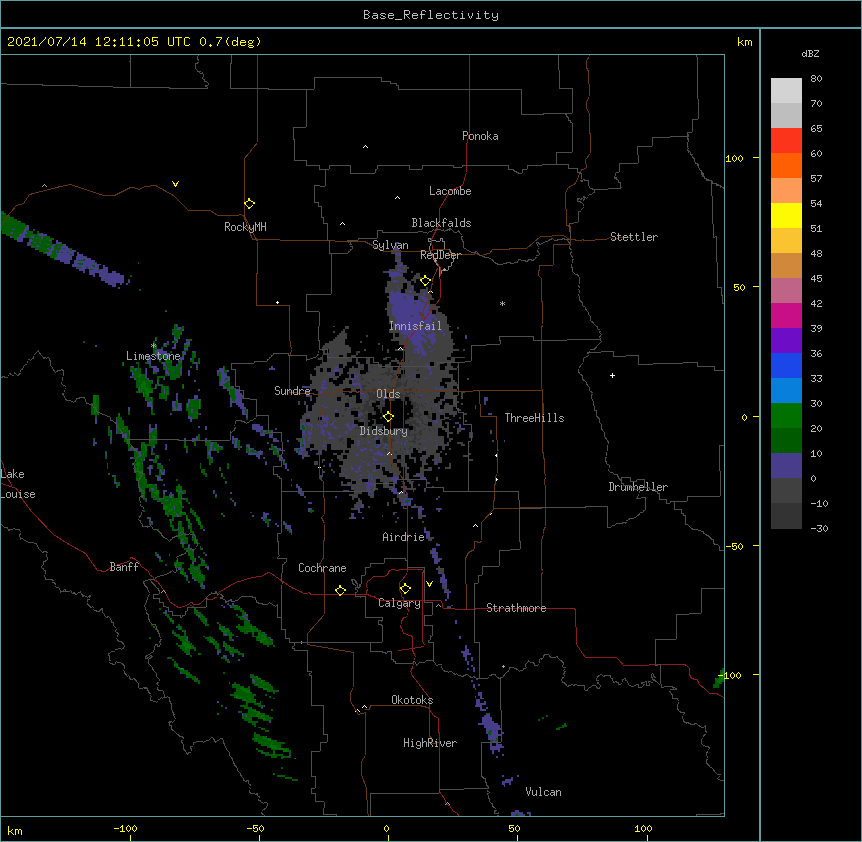862x842 pixels.
Task: Pick the yellow 54 dBZ legend color
Action: click(786, 215)
